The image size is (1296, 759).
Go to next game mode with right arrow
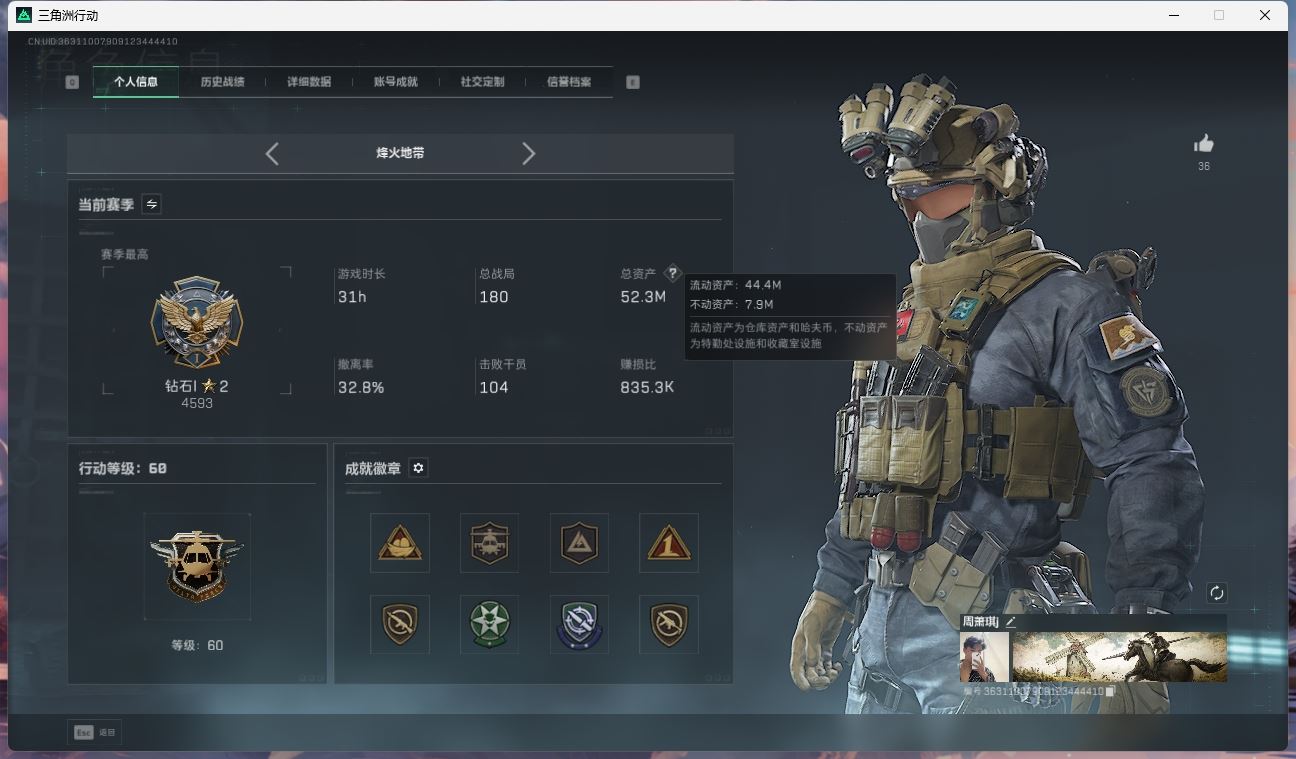click(x=528, y=153)
